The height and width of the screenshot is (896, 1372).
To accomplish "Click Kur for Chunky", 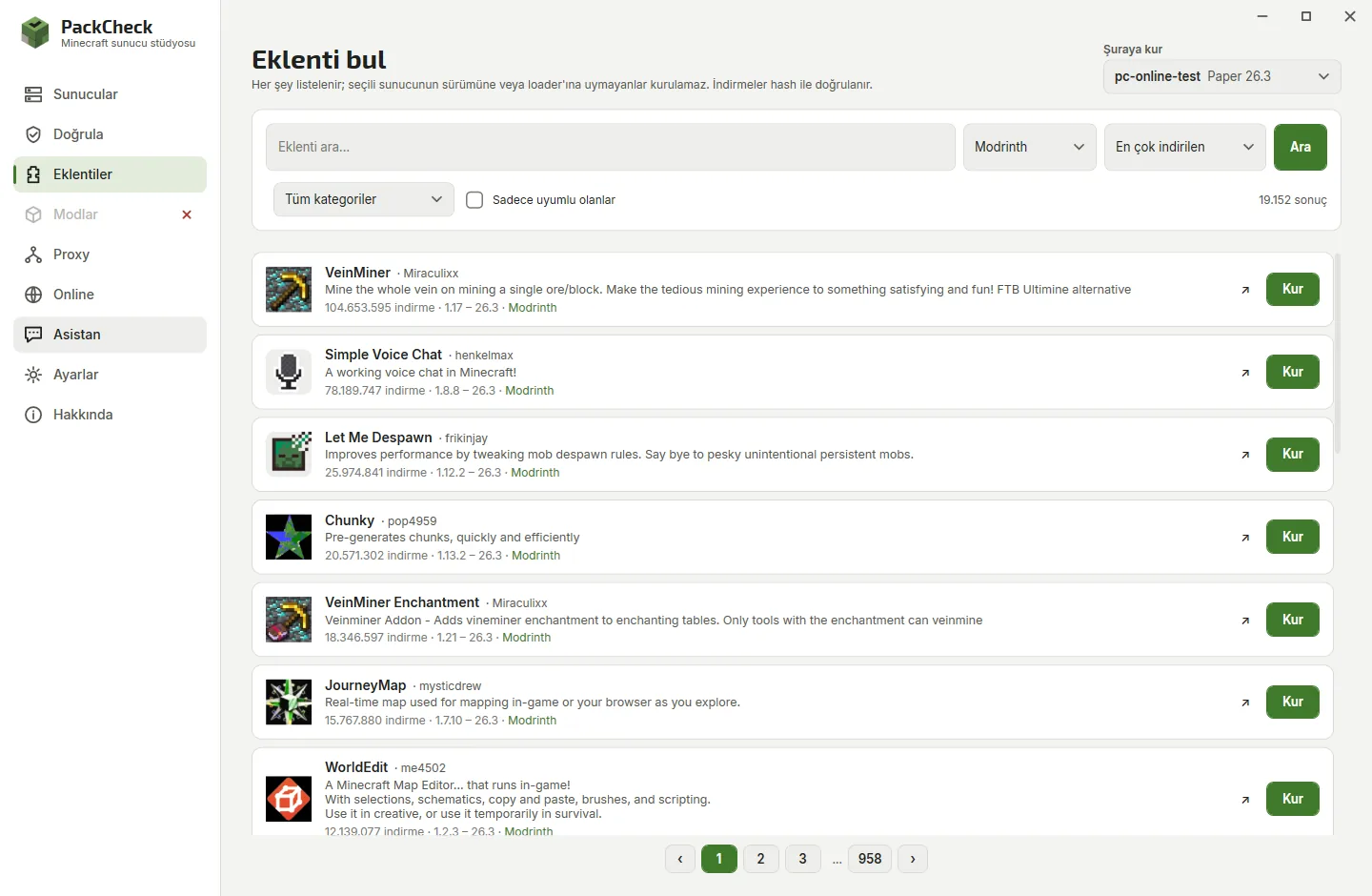I will click(1293, 537).
